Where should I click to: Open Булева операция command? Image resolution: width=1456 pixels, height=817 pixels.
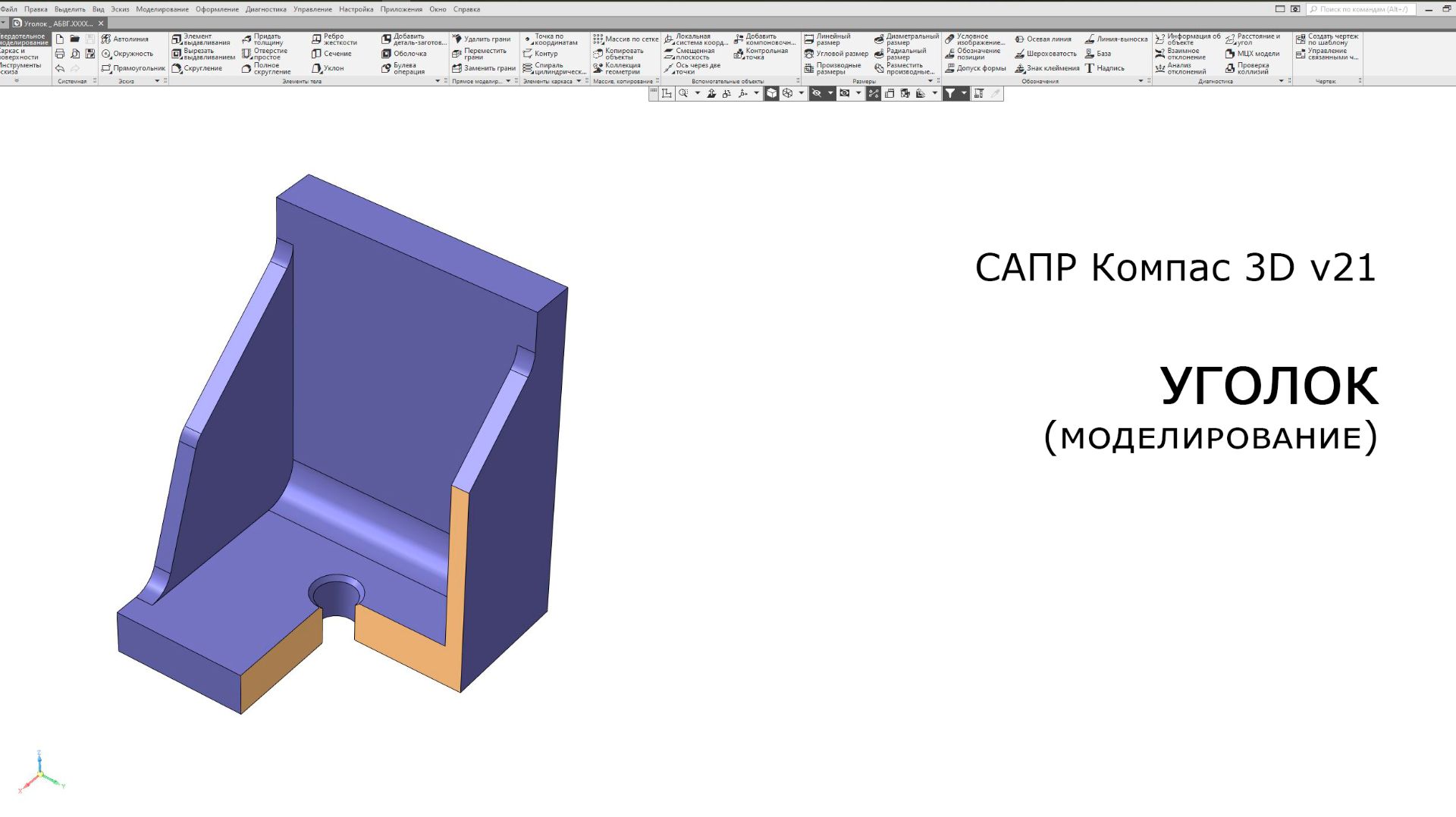403,68
